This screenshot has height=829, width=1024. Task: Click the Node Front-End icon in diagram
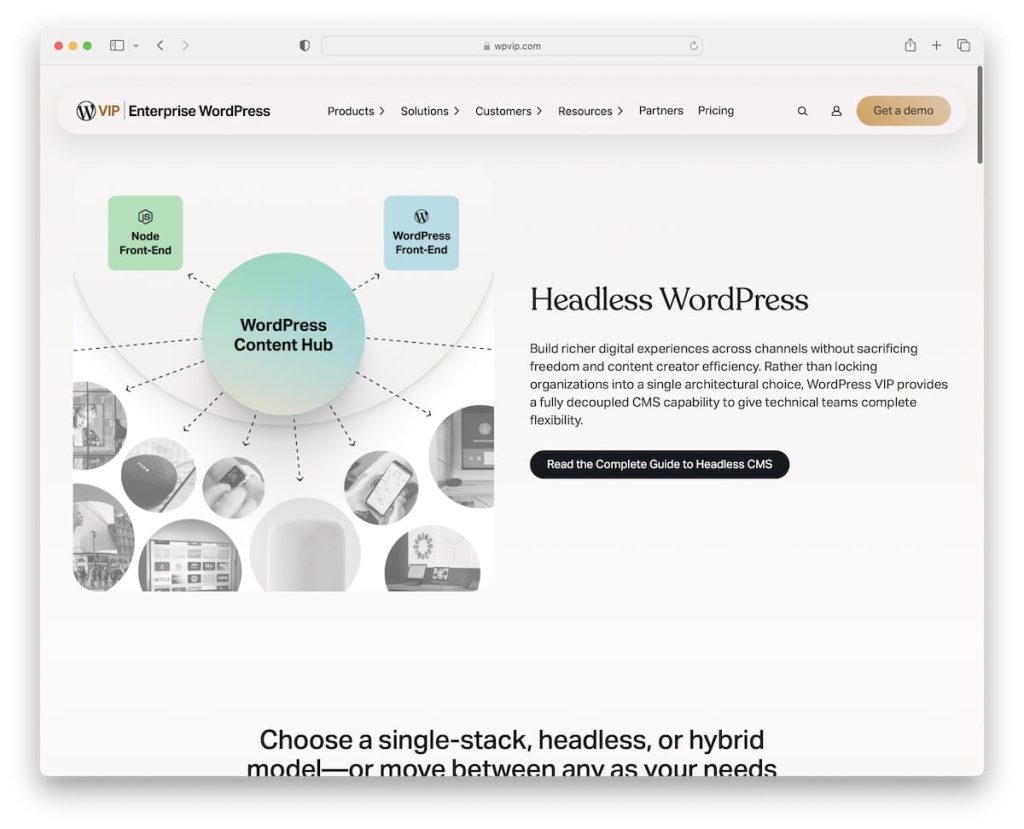tap(144, 231)
